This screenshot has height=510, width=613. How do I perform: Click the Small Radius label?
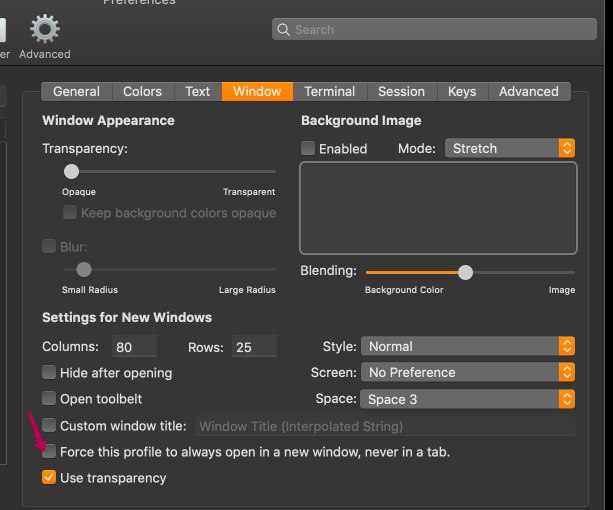pyautogui.click(x=90, y=290)
